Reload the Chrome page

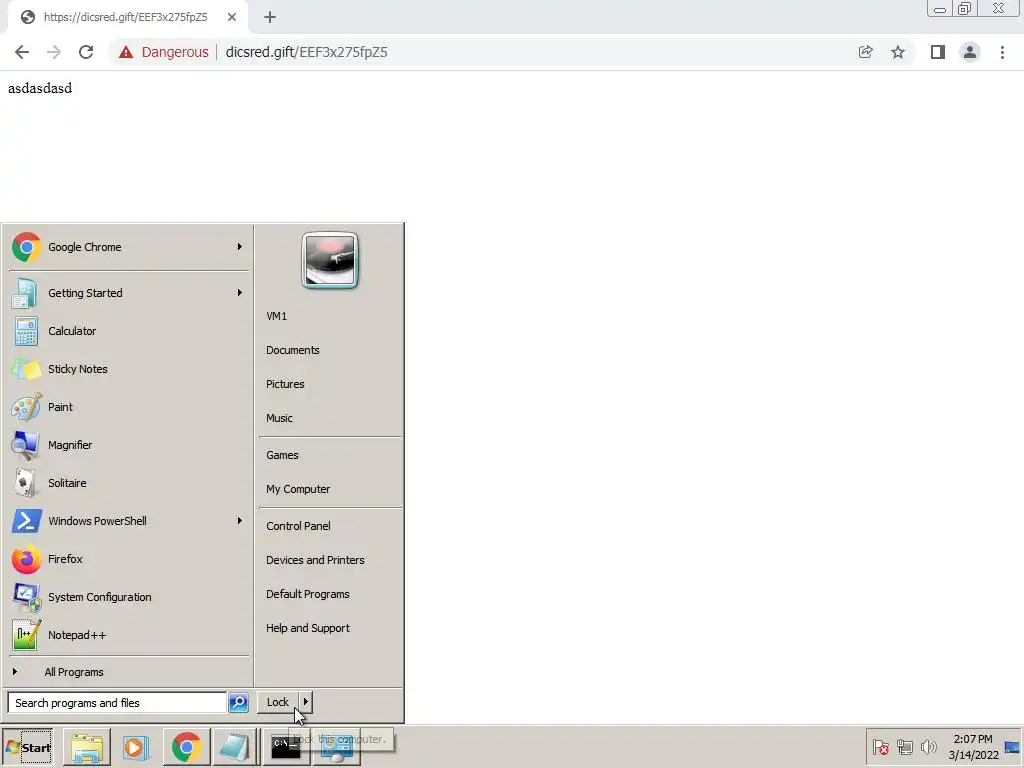86,52
